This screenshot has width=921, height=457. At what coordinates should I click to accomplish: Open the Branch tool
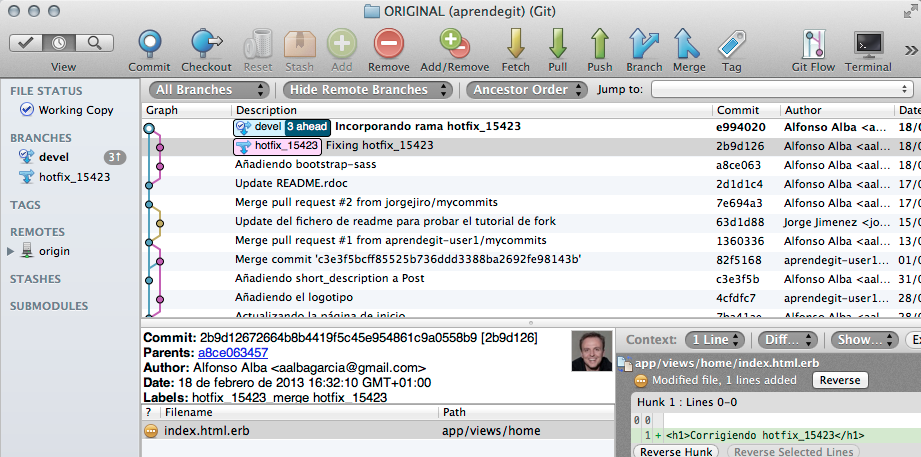[x=644, y=44]
